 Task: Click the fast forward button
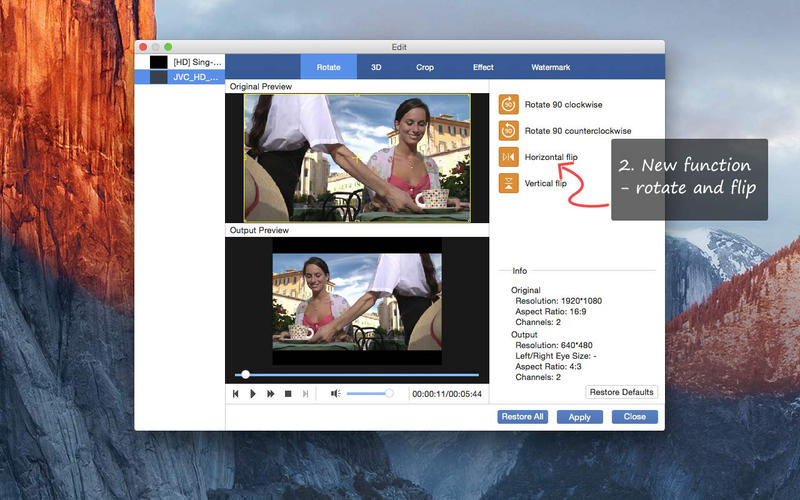(270, 394)
